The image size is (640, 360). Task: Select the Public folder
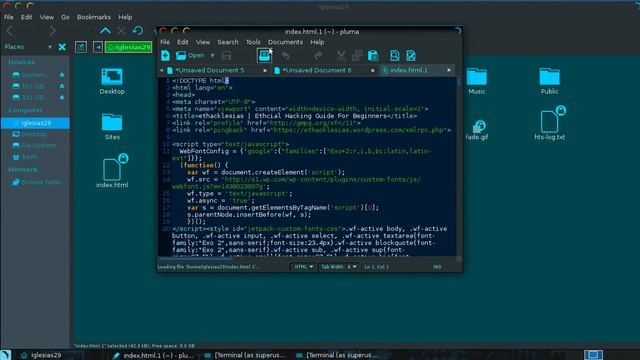(x=549, y=81)
